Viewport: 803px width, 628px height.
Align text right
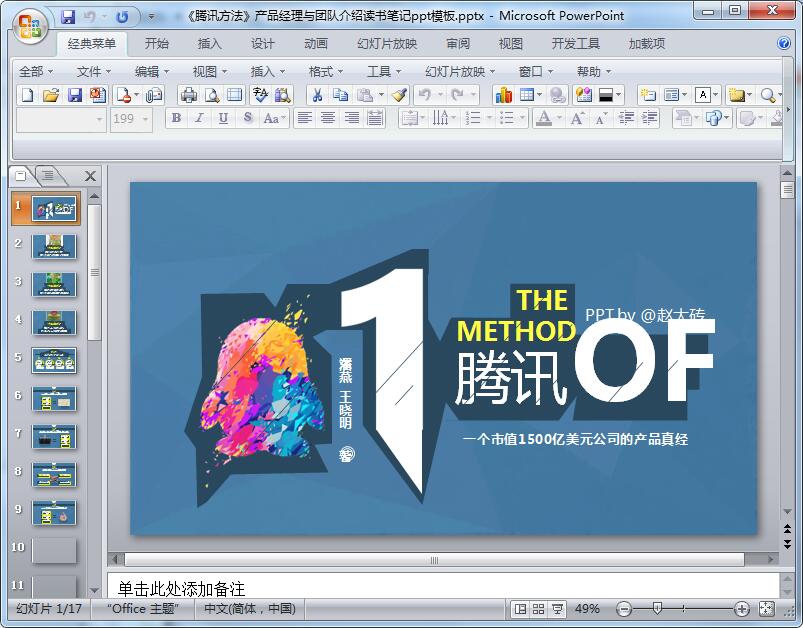(351, 119)
